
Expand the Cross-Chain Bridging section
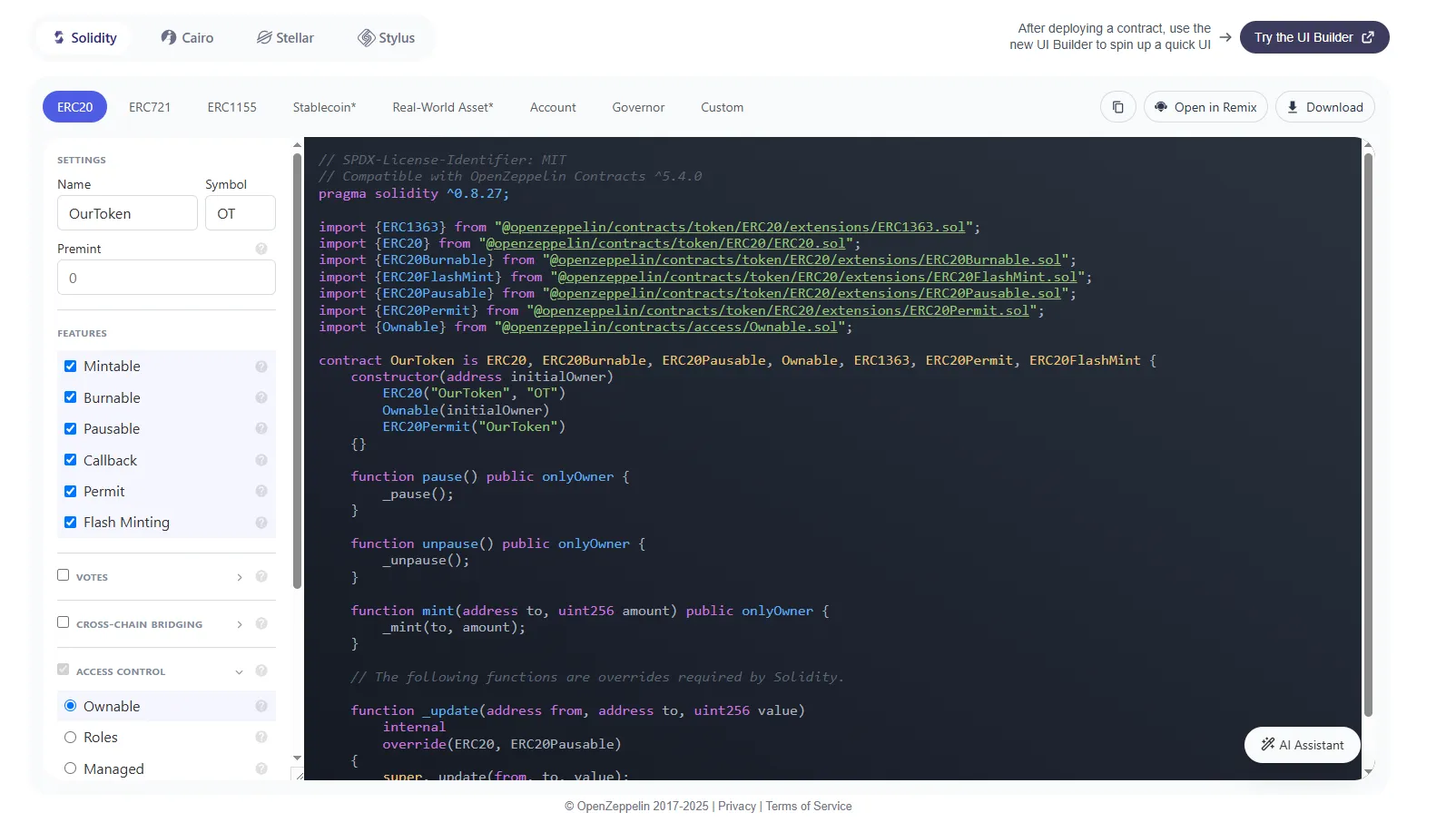coord(239,624)
